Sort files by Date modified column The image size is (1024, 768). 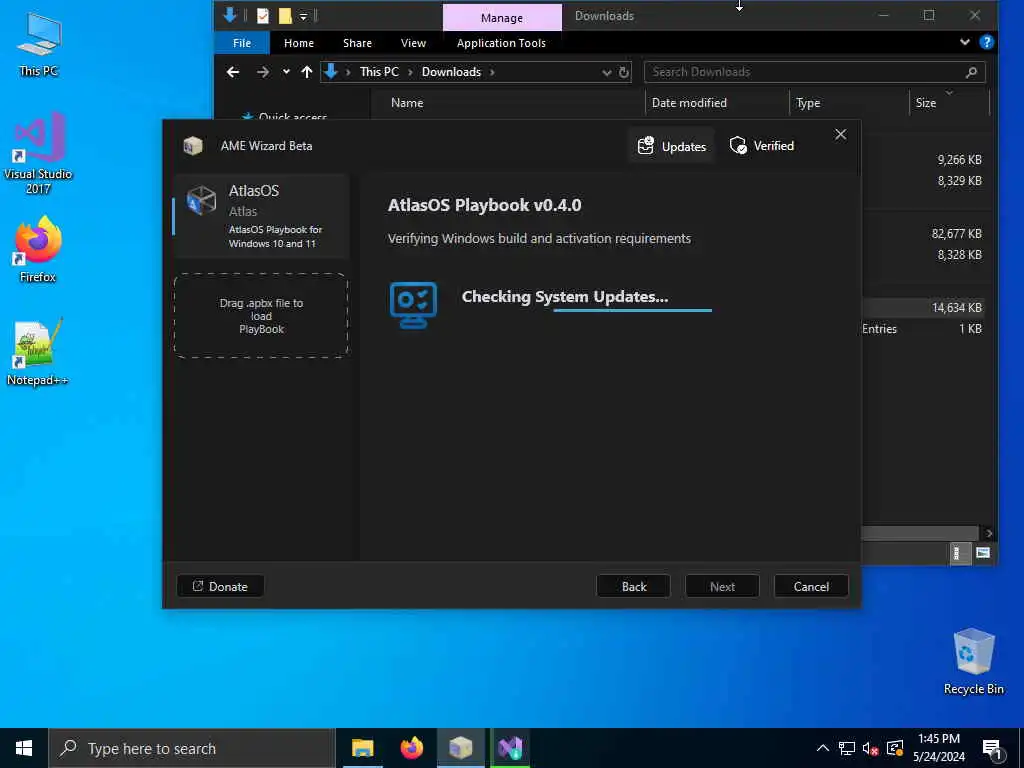pyautogui.click(x=689, y=103)
